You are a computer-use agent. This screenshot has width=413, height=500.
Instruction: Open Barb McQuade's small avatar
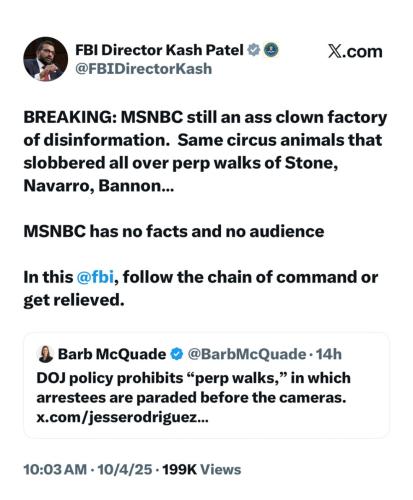46,354
